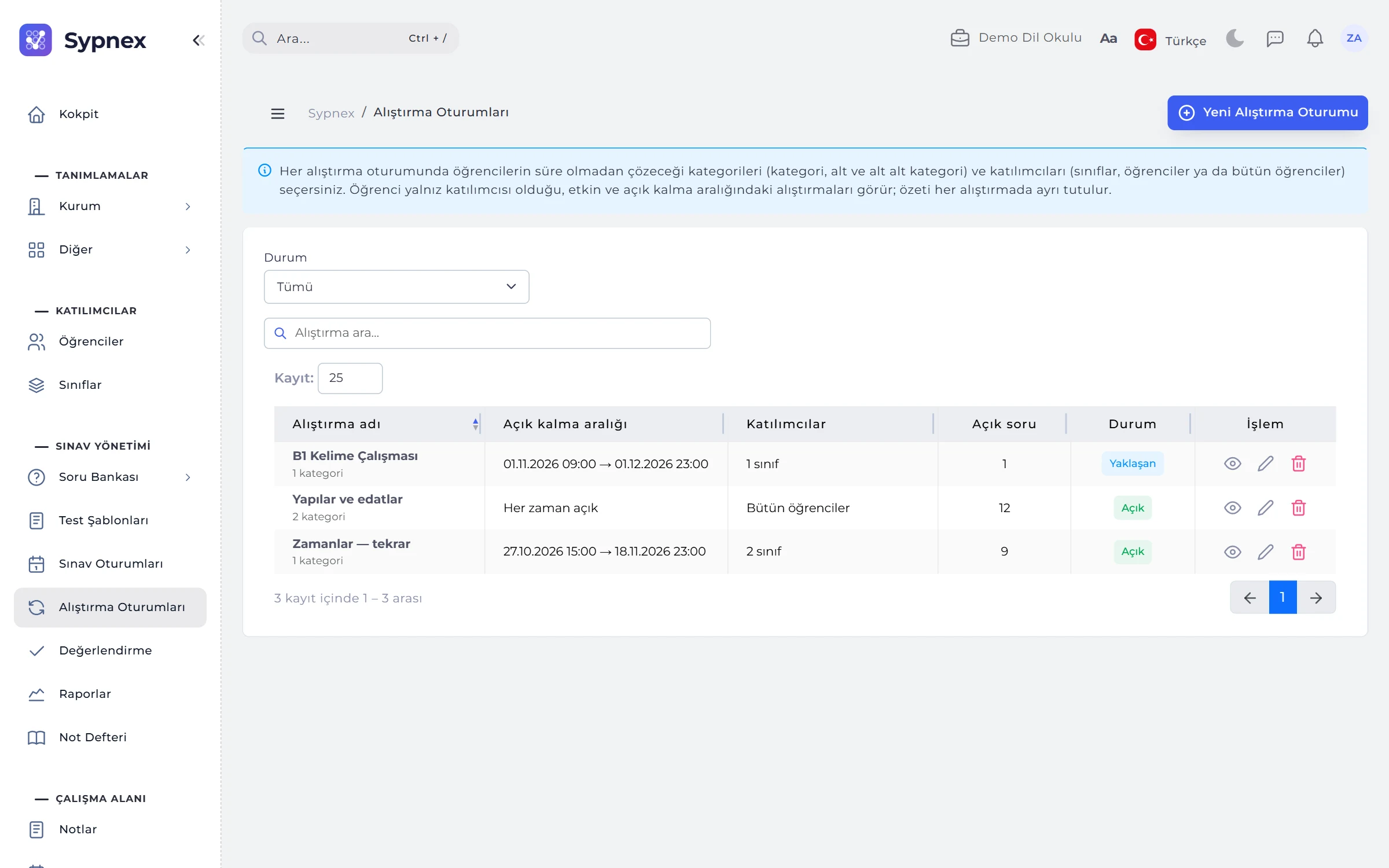Create a Yeni Alıştırma Oturumu

[1267, 112]
